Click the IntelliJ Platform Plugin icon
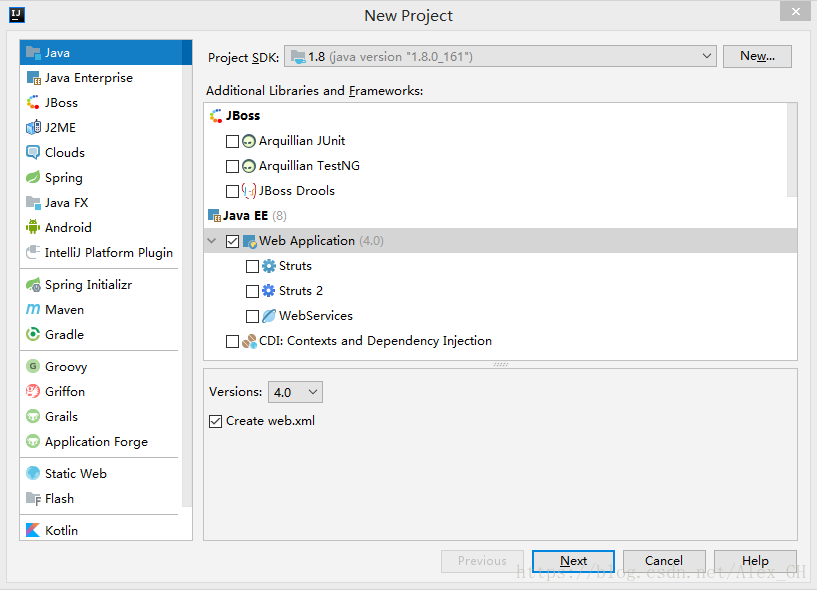This screenshot has width=817, height=592. (x=33, y=252)
